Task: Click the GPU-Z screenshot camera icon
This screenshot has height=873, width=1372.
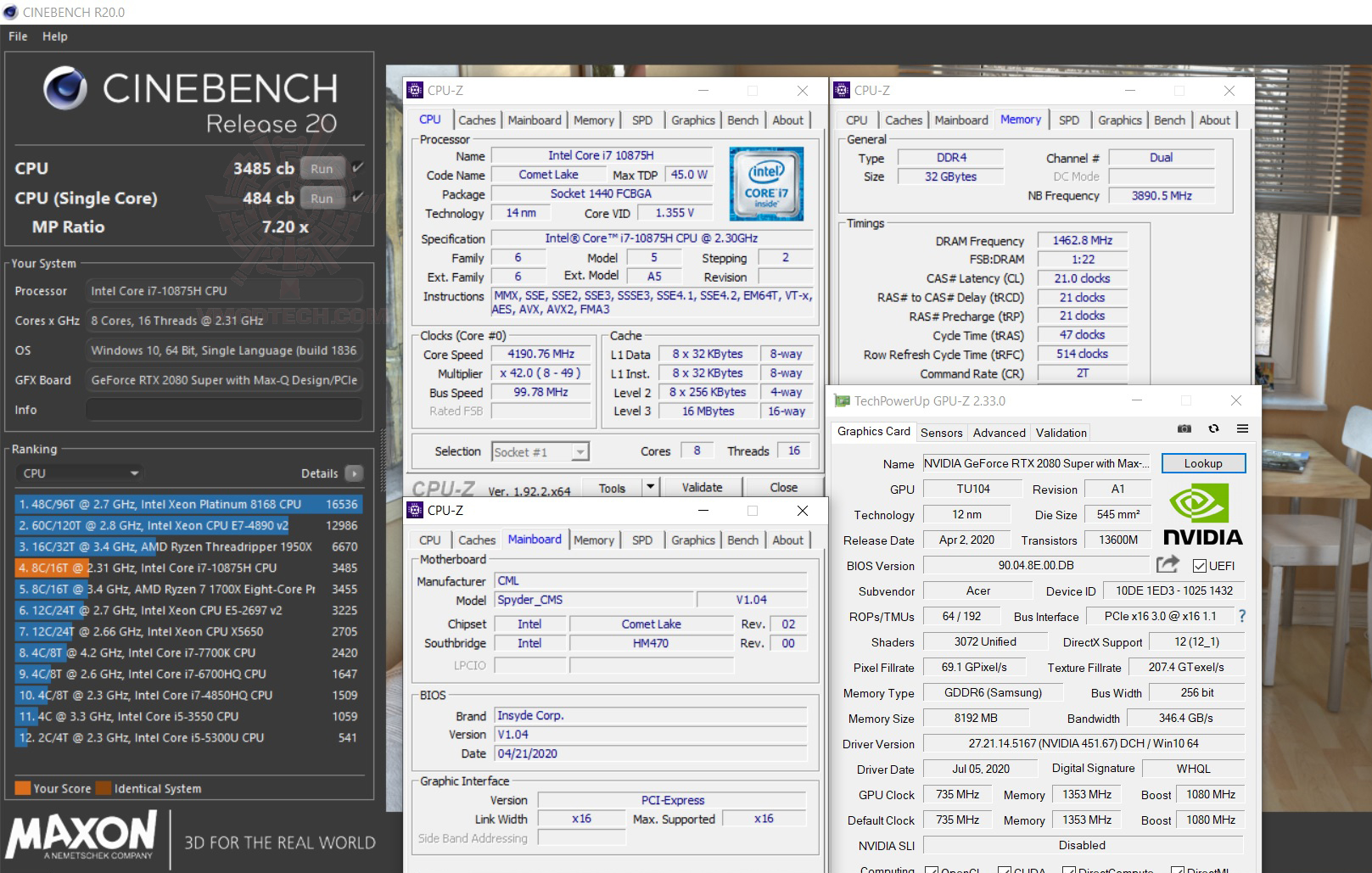Action: pos(1184,429)
